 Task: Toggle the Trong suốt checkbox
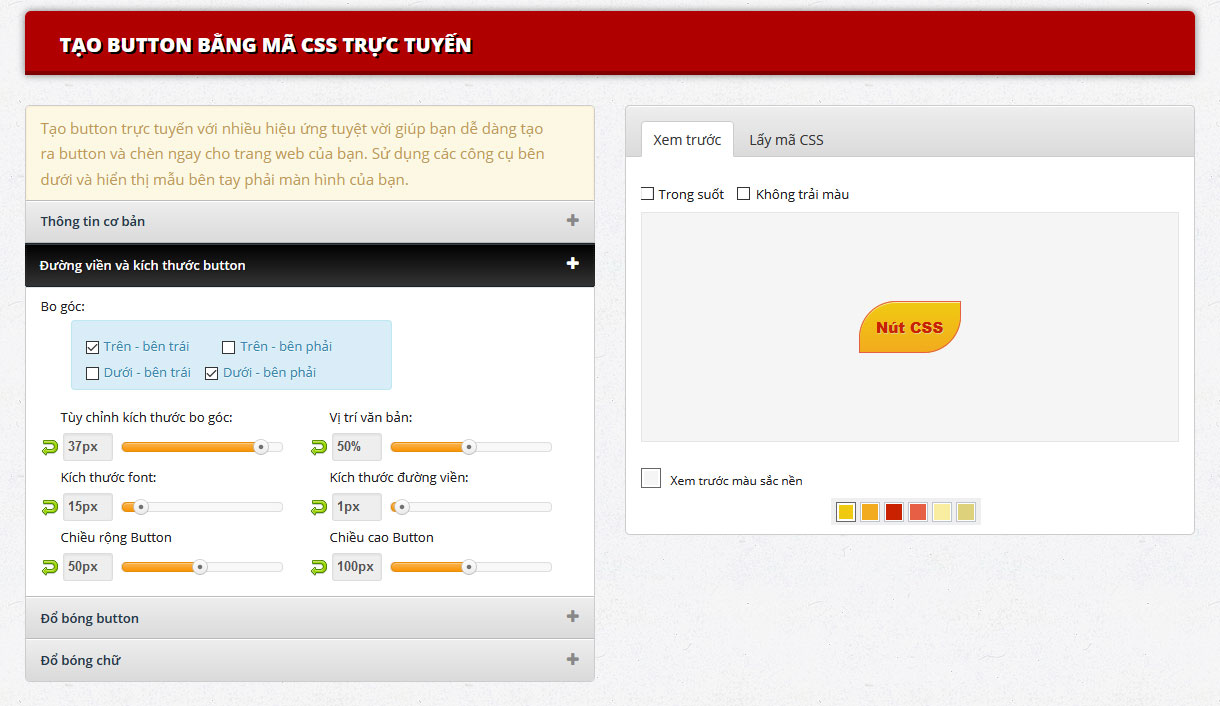tap(648, 194)
